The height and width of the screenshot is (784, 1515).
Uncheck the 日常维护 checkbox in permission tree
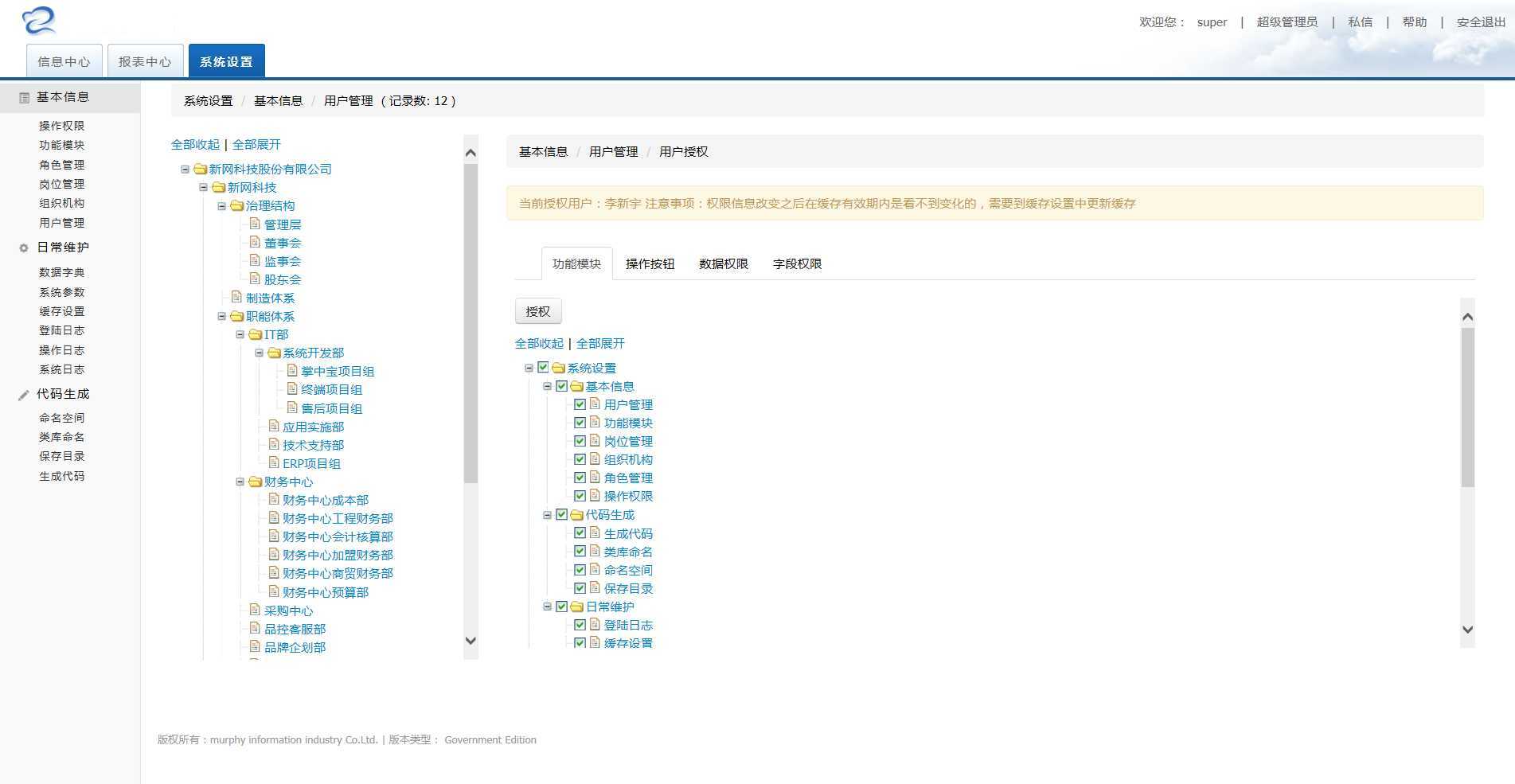[x=561, y=607]
